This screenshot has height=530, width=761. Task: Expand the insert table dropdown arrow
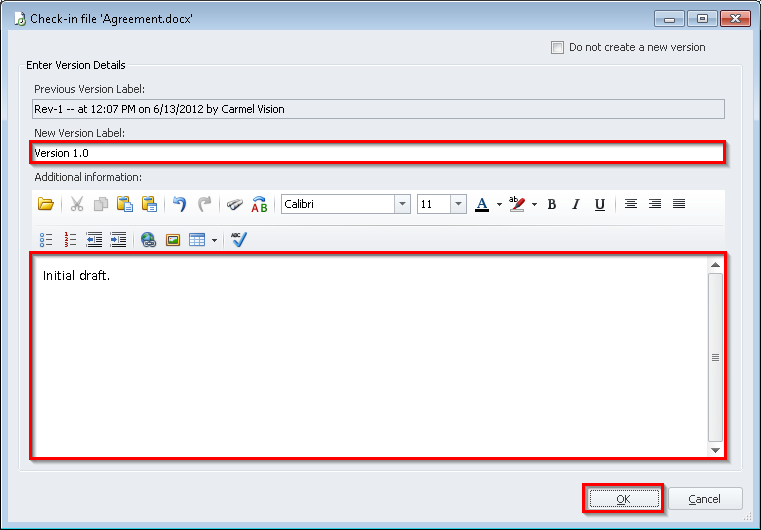coord(214,240)
